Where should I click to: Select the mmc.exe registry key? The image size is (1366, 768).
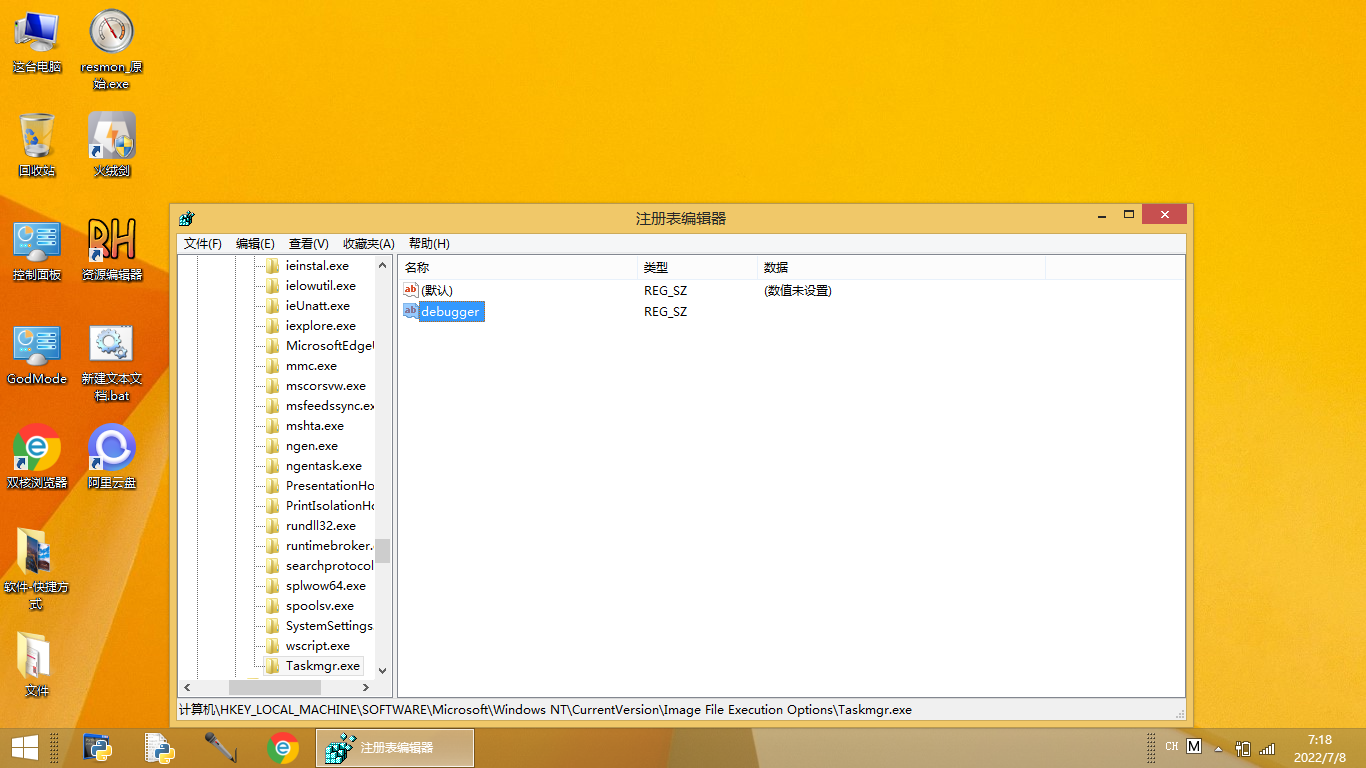coord(311,366)
